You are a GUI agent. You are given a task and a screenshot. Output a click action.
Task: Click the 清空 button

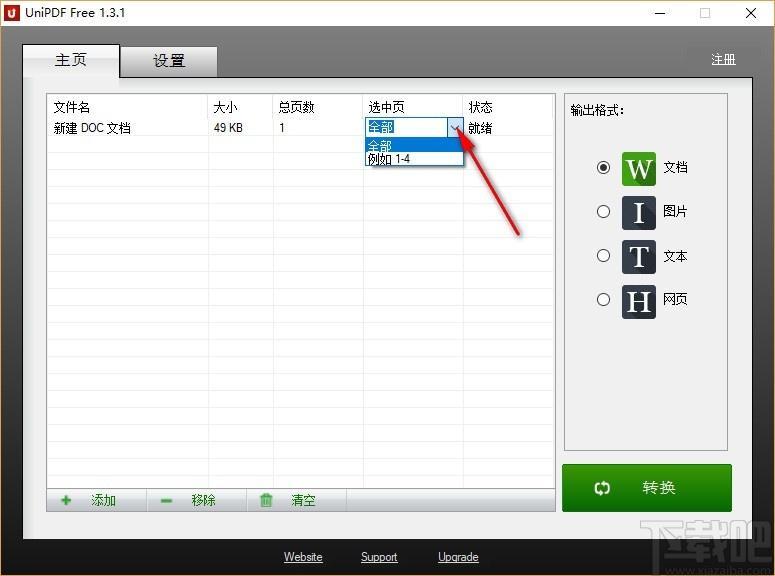(297, 500)
